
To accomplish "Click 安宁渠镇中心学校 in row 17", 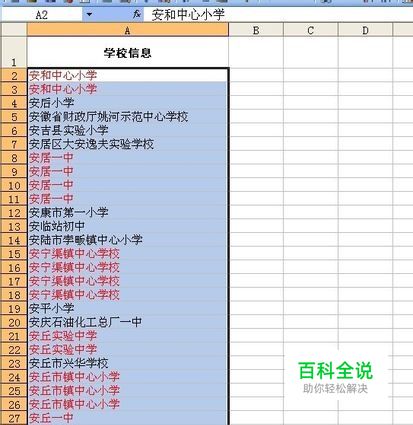I will point(128,281).
